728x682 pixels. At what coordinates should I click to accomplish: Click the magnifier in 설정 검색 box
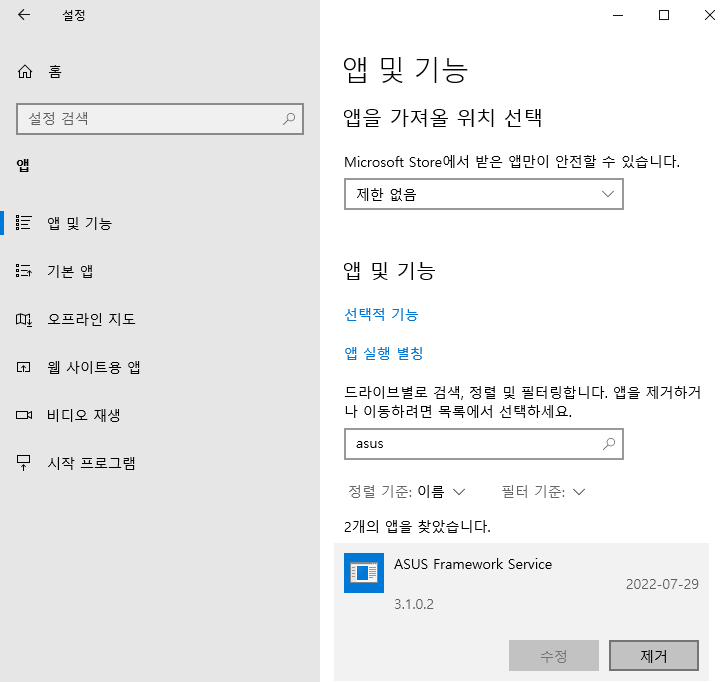[289, 119]
